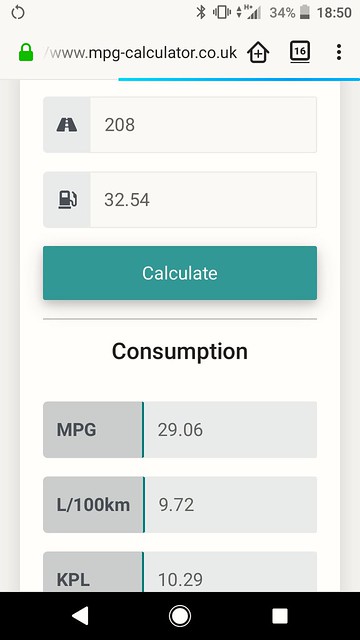Screen dimensions: 360x640
Task: Open the tab switcher showing 16
Action: pos(300,51)
